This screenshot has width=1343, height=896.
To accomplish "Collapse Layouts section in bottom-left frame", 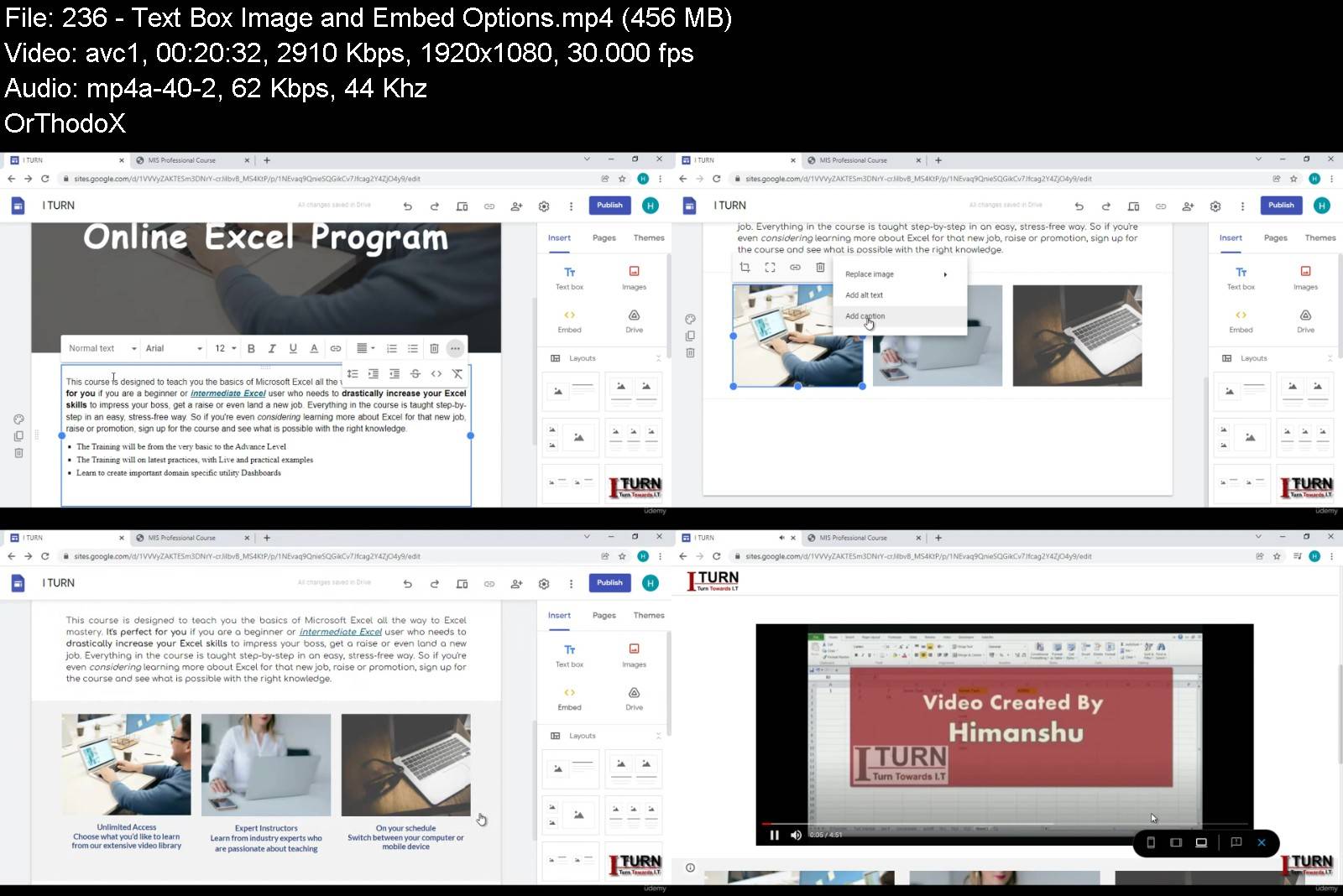I will pyautogui.click(x=658, y=736).
